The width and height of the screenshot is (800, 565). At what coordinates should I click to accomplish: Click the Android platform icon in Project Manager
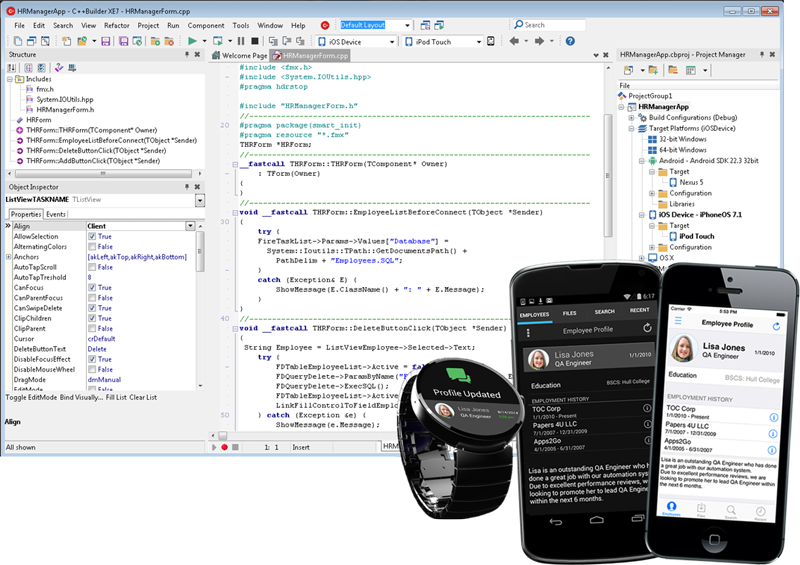(x=651, y=159)
